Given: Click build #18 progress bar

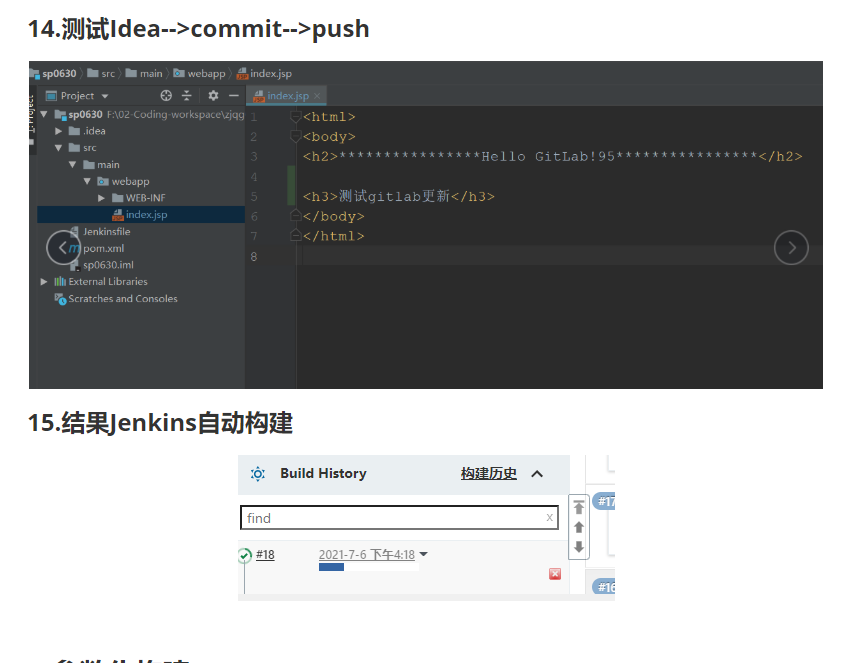Looking at the screenshot, I should tap(369, 567).
